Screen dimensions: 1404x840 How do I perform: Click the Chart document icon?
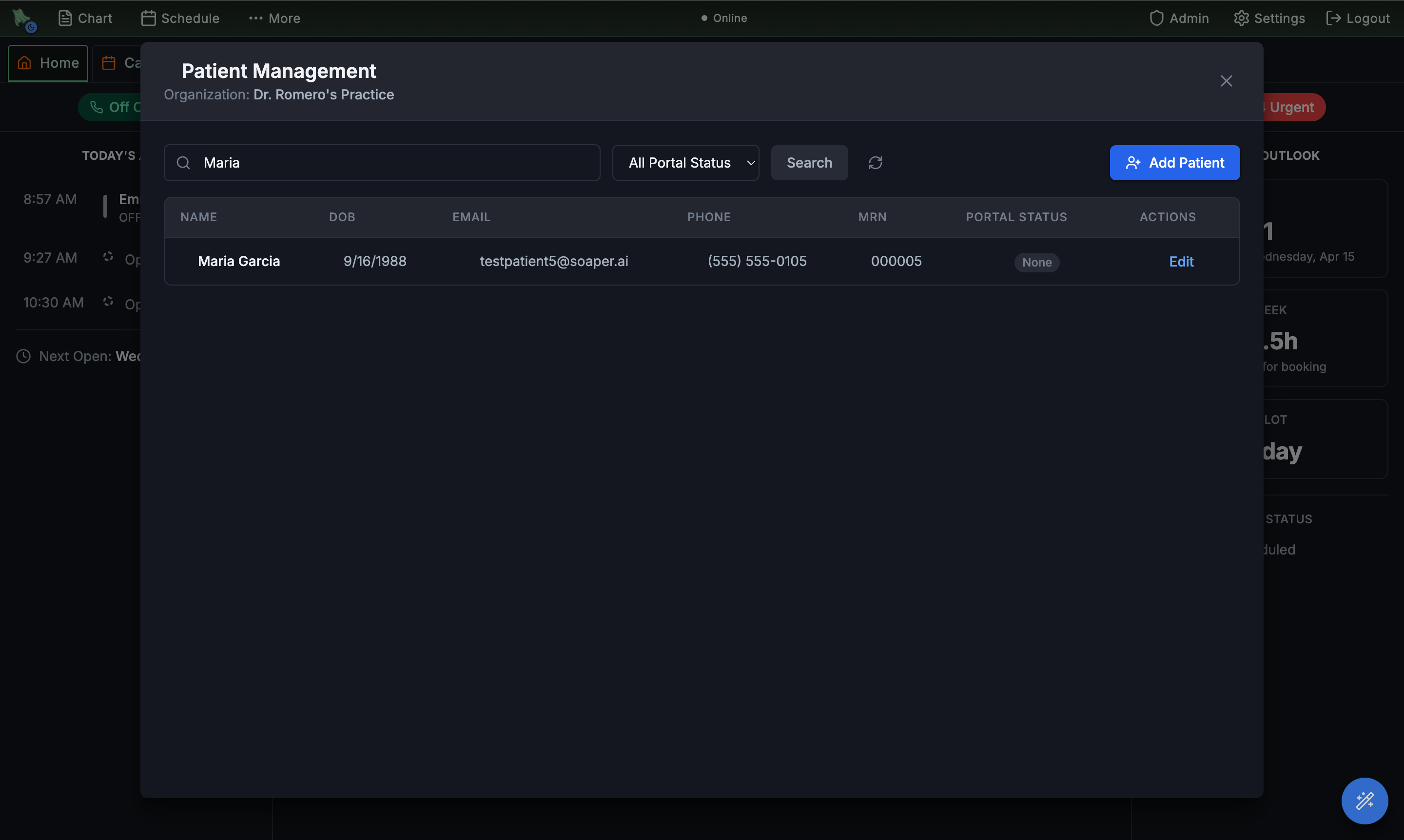pos(65,18)
